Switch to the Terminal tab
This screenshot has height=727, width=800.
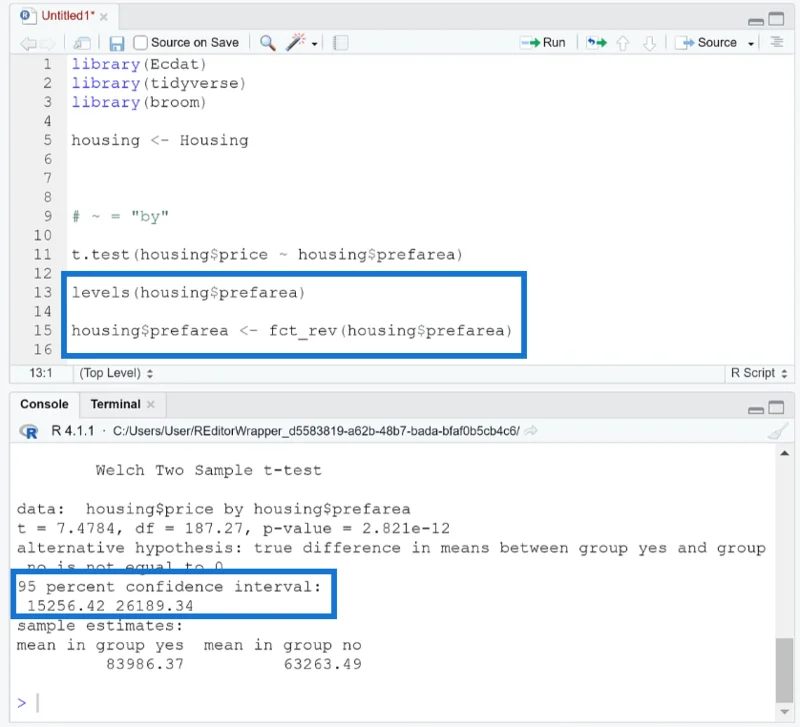tap(115, 405)
